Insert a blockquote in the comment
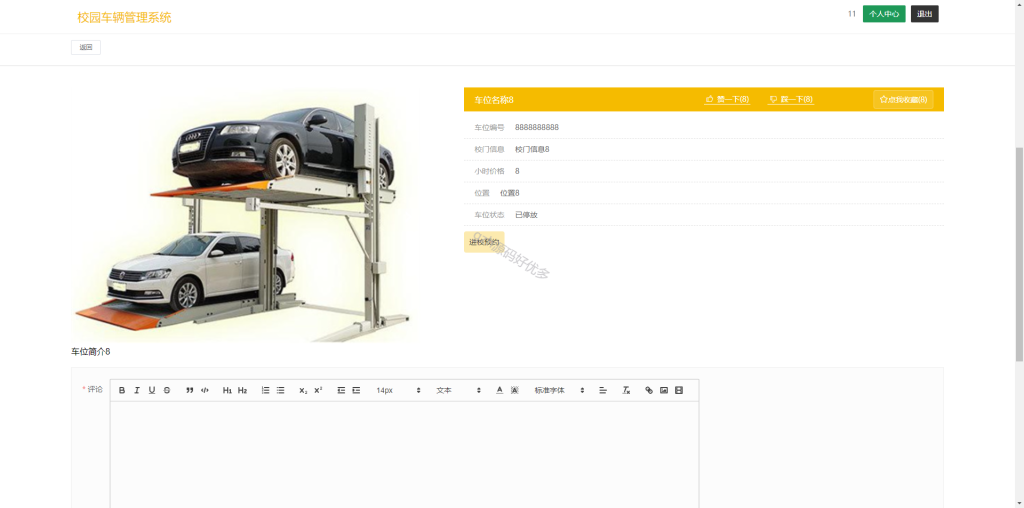Viewport: 1024px width, 508px height. click(x=190, y=390)
